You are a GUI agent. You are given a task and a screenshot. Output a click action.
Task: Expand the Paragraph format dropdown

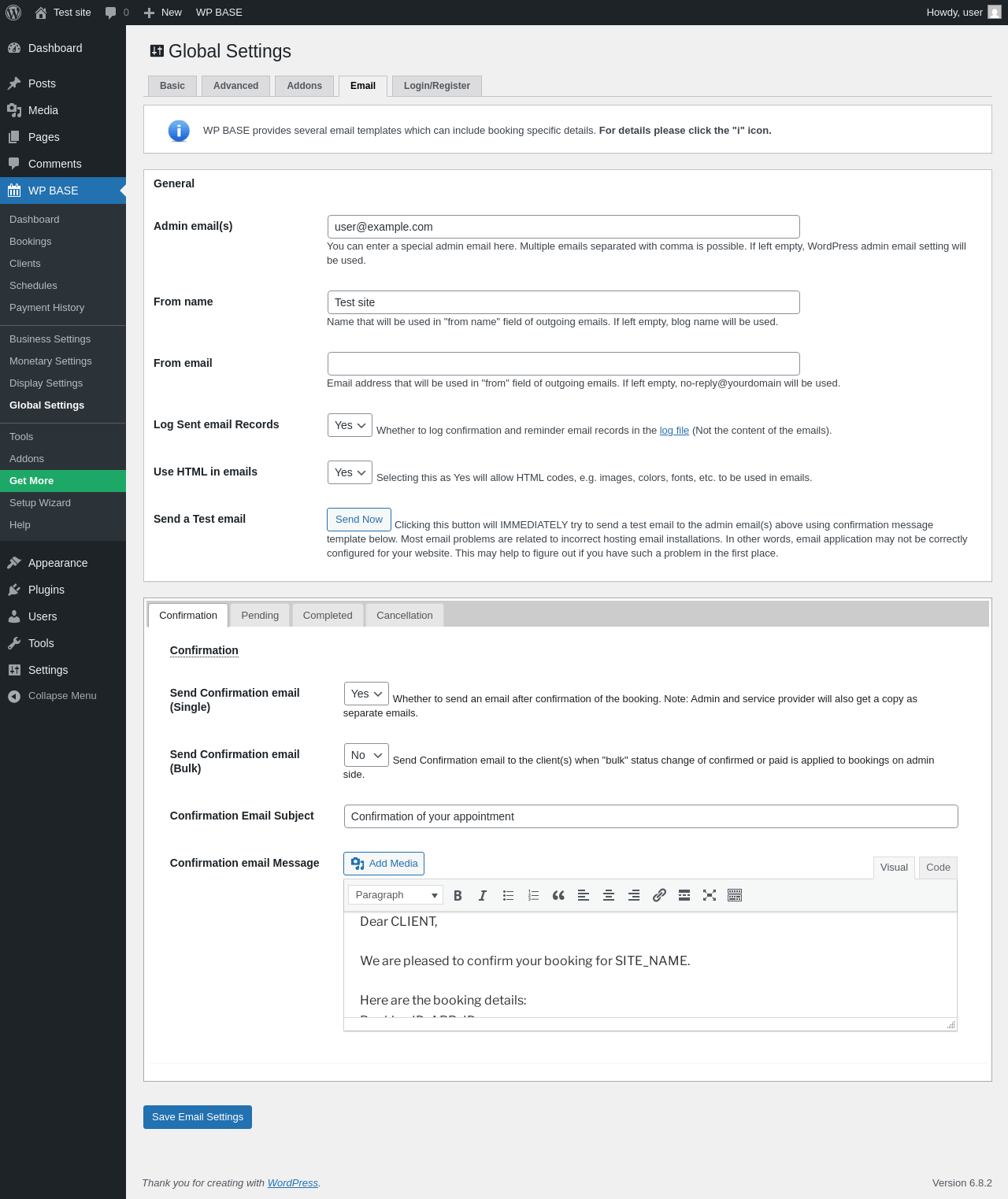[395, 895]
